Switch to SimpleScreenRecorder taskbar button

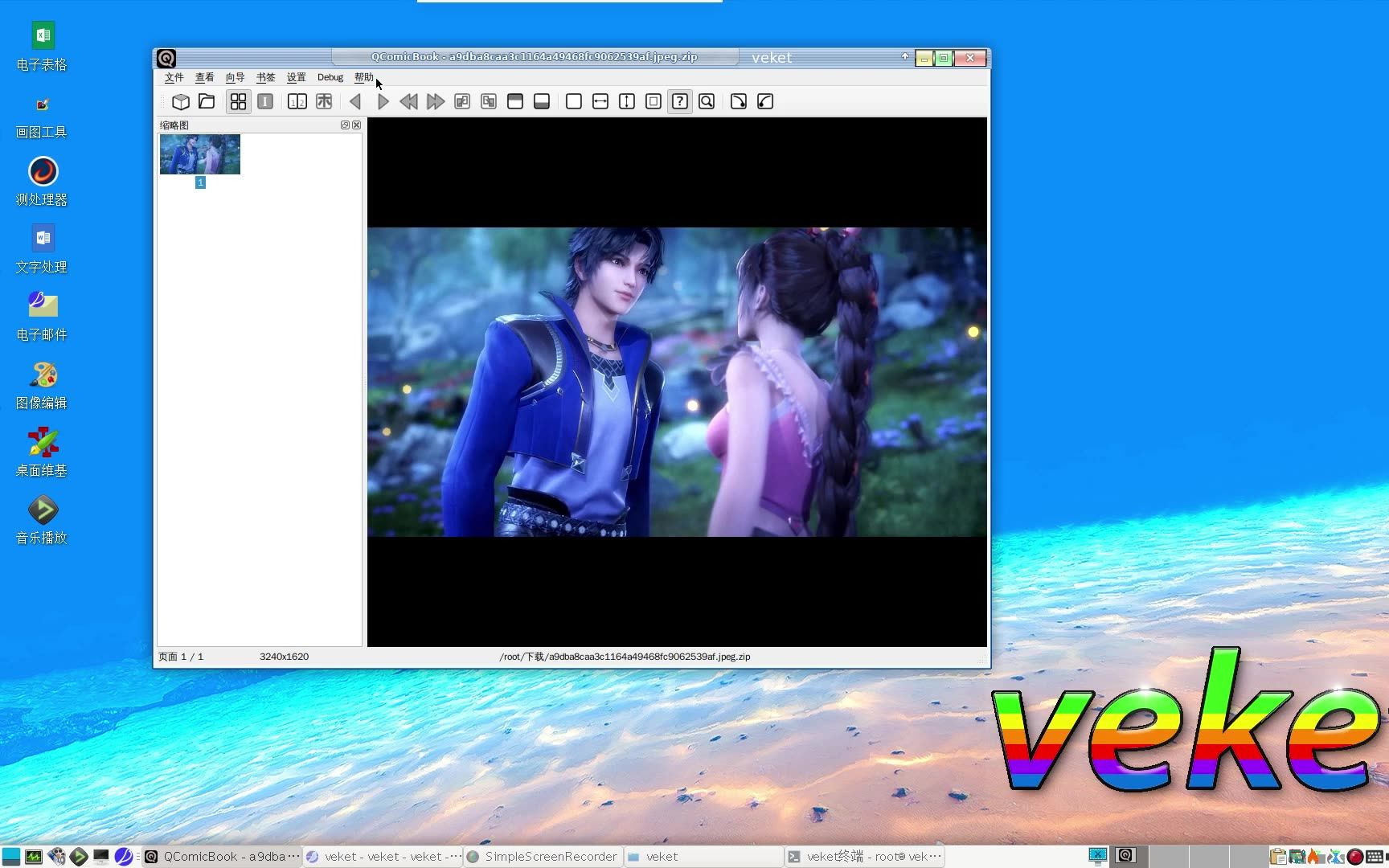coord(543,857)
